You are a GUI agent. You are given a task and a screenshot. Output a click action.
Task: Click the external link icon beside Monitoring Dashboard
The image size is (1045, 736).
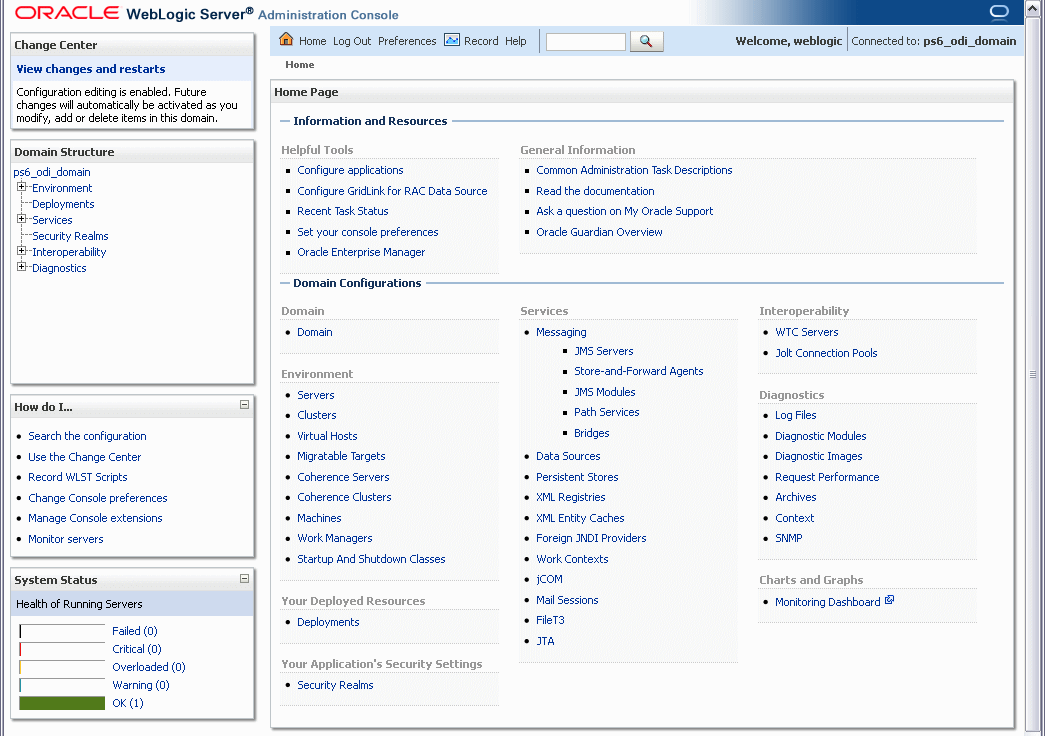coord(889,600)
